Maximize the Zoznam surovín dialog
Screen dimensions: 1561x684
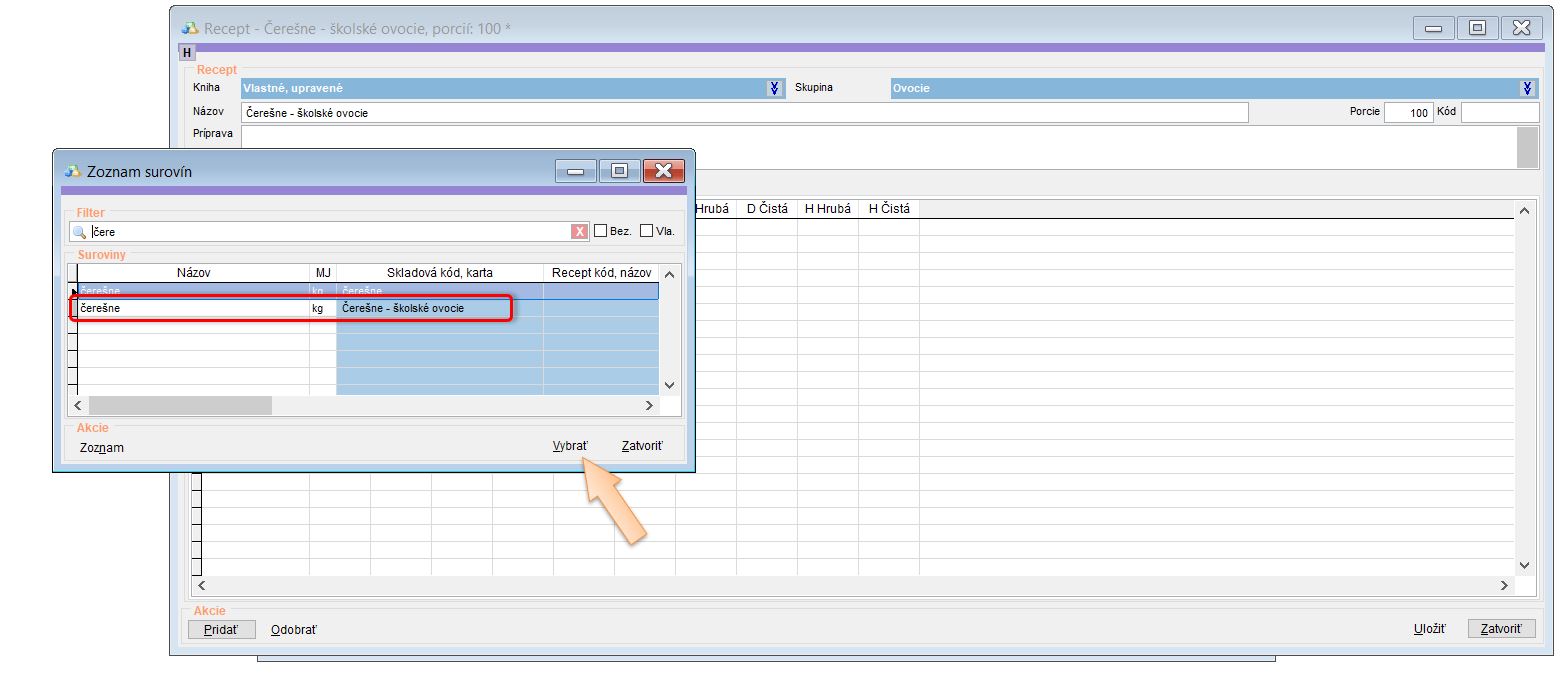point(619,171)
